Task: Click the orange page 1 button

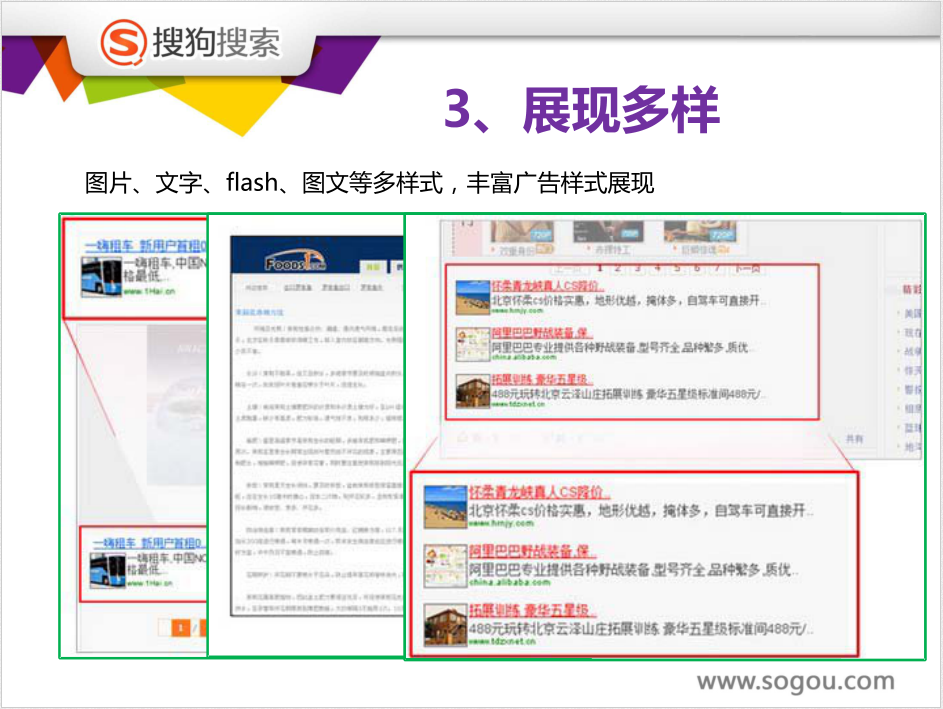Action: click(180, 628)
